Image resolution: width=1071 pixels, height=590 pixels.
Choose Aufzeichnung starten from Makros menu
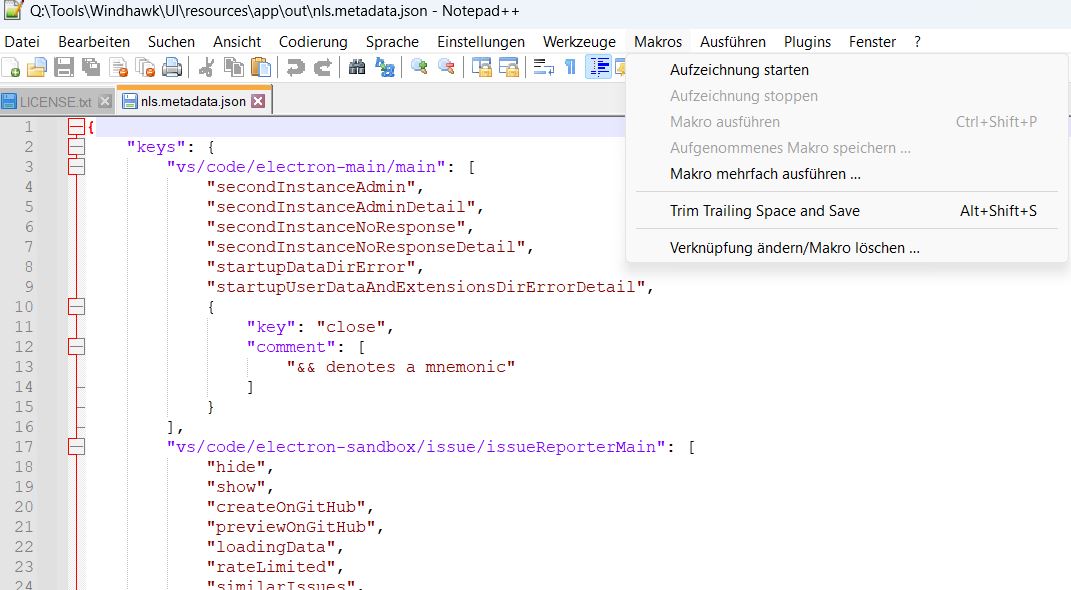[x=847, y=70]
